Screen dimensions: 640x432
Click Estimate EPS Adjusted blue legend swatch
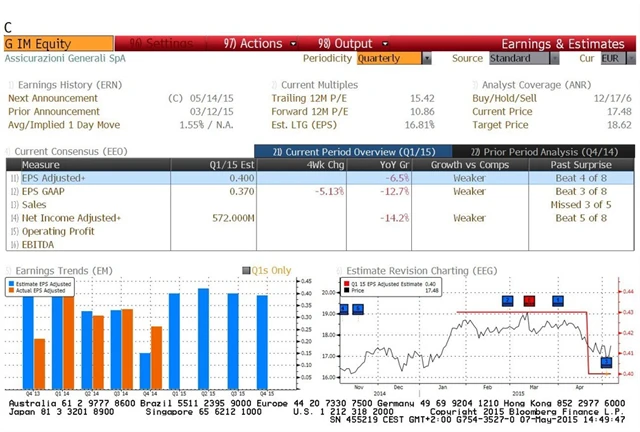pyautogui.click(x=11, y=284)
